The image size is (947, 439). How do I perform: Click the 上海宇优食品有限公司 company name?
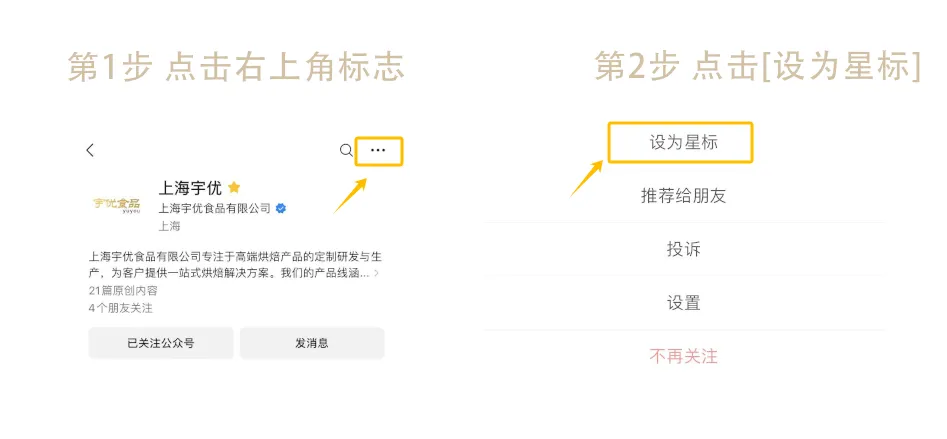pyautogui.click(x=214, y=208)
